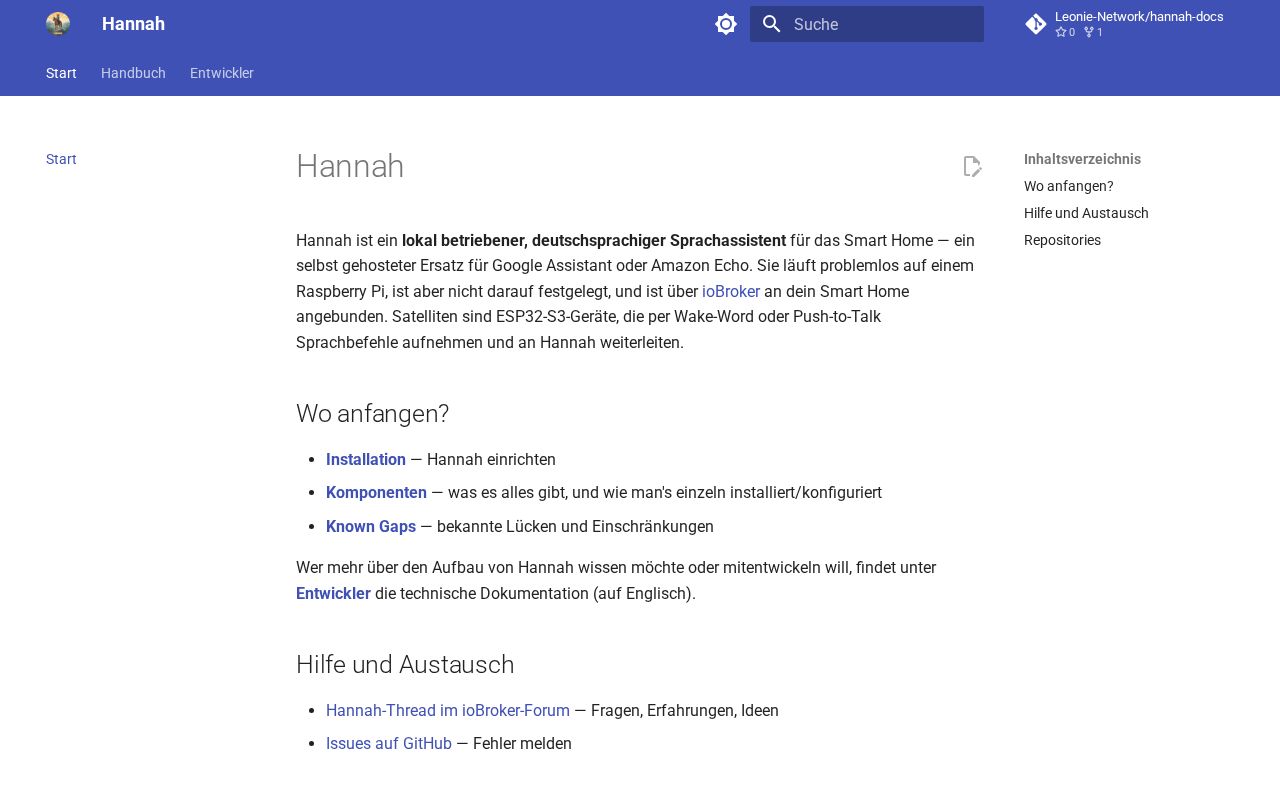Switch to the Handbuch tab
Screen dimensions: 1280x800
(x=133, y=73)
